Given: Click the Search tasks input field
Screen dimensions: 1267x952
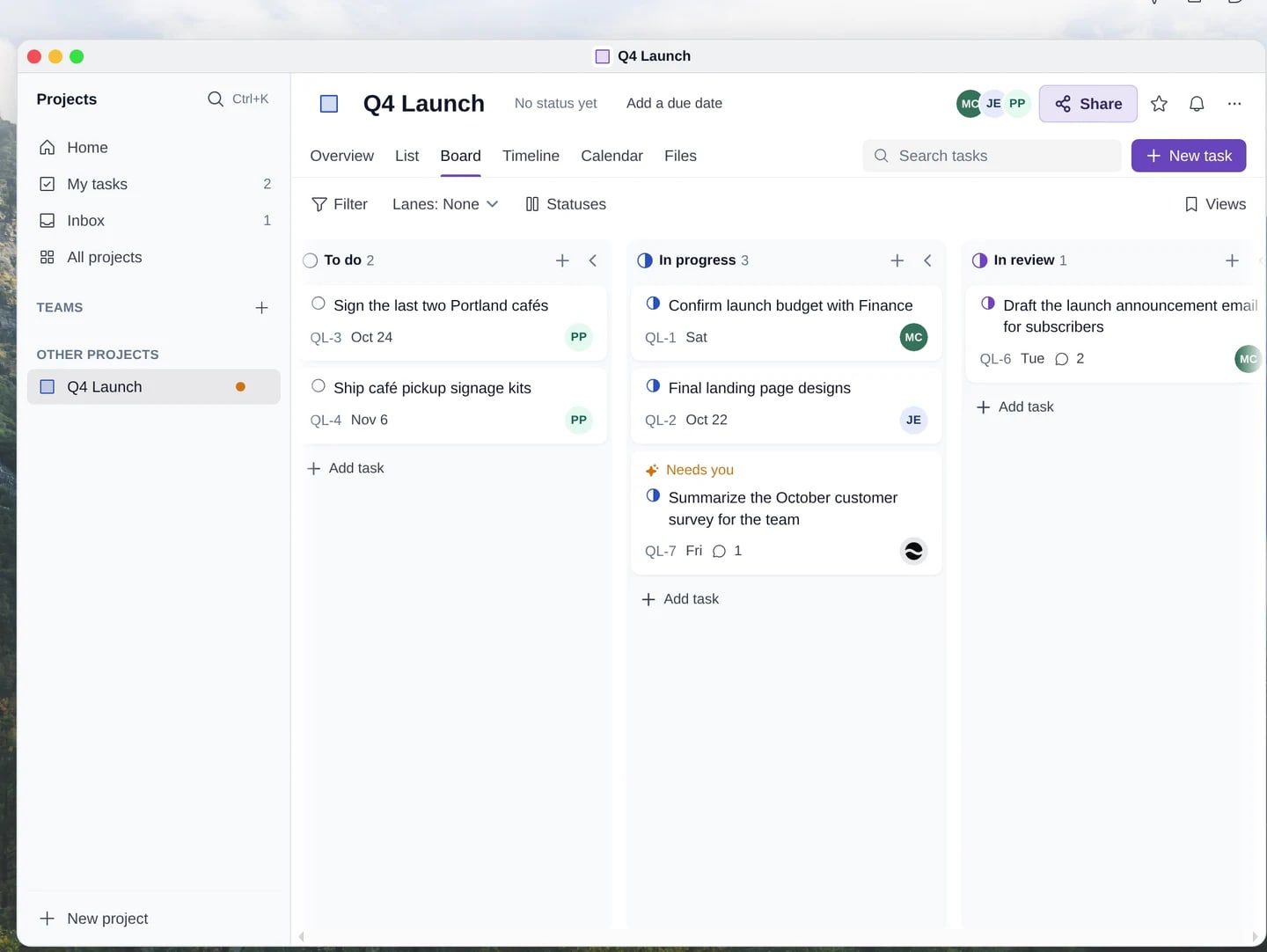Looking at the screenshot, I should [x=992, y=156].
